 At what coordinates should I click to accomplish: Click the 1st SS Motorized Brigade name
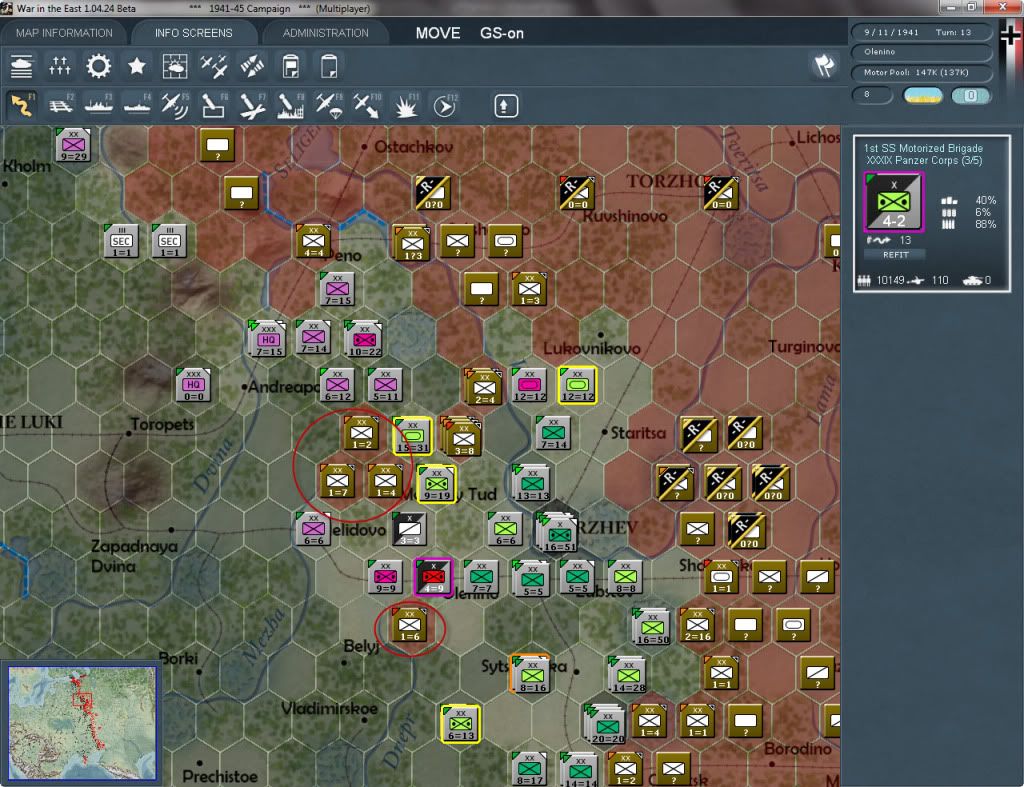(923, 148)
